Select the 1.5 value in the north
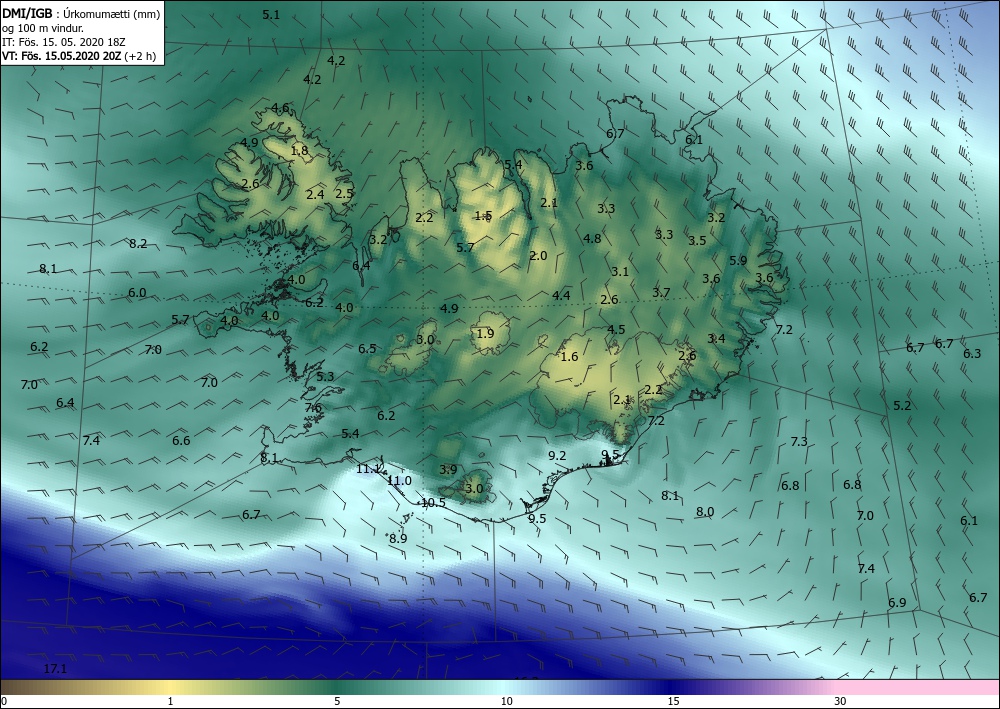 coord(483,216)
